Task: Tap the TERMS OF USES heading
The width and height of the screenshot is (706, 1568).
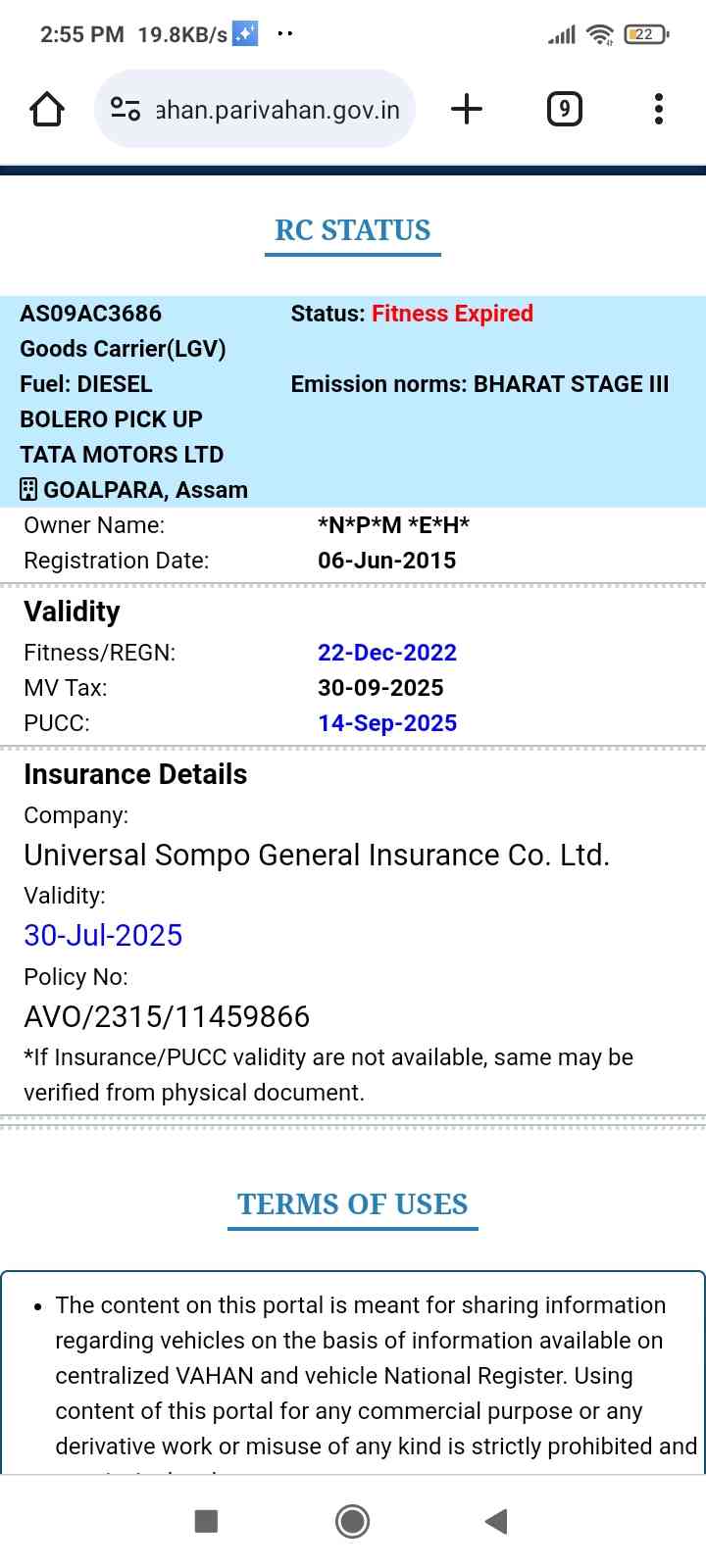Action: click(x=353, y=1204)
